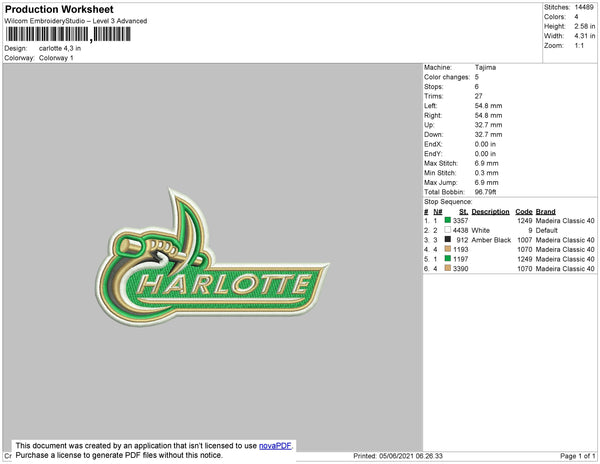Image resolution: width=600 pixels, height=464 pixels.
Task: Click the barcode under the worksheet title
Action: pos(68,34)
